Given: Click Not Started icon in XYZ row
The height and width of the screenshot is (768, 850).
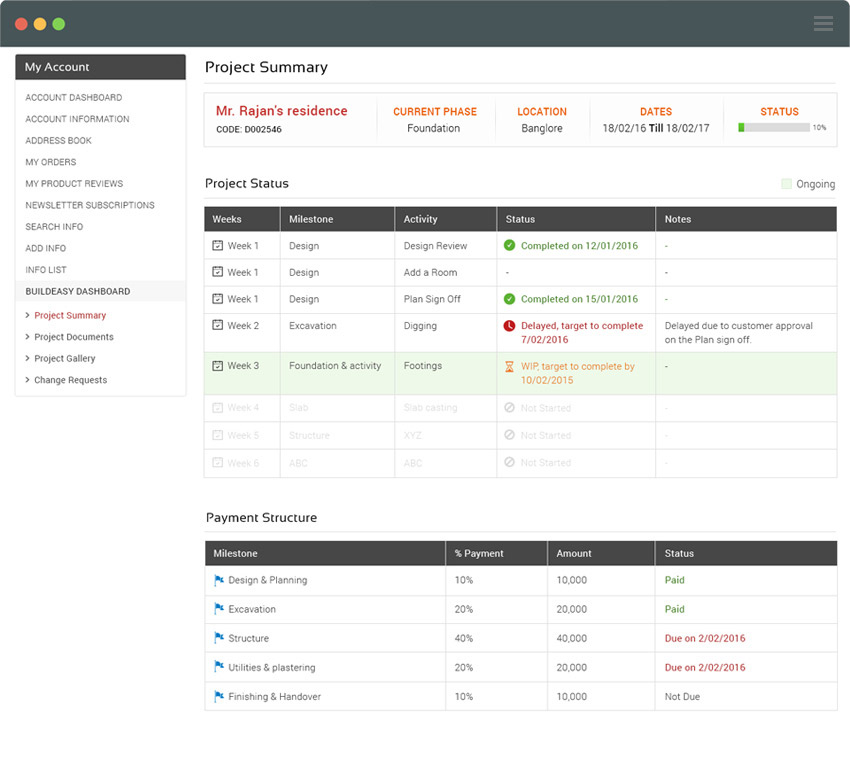Looking at the screenshot, I should [x=509, y=435].
